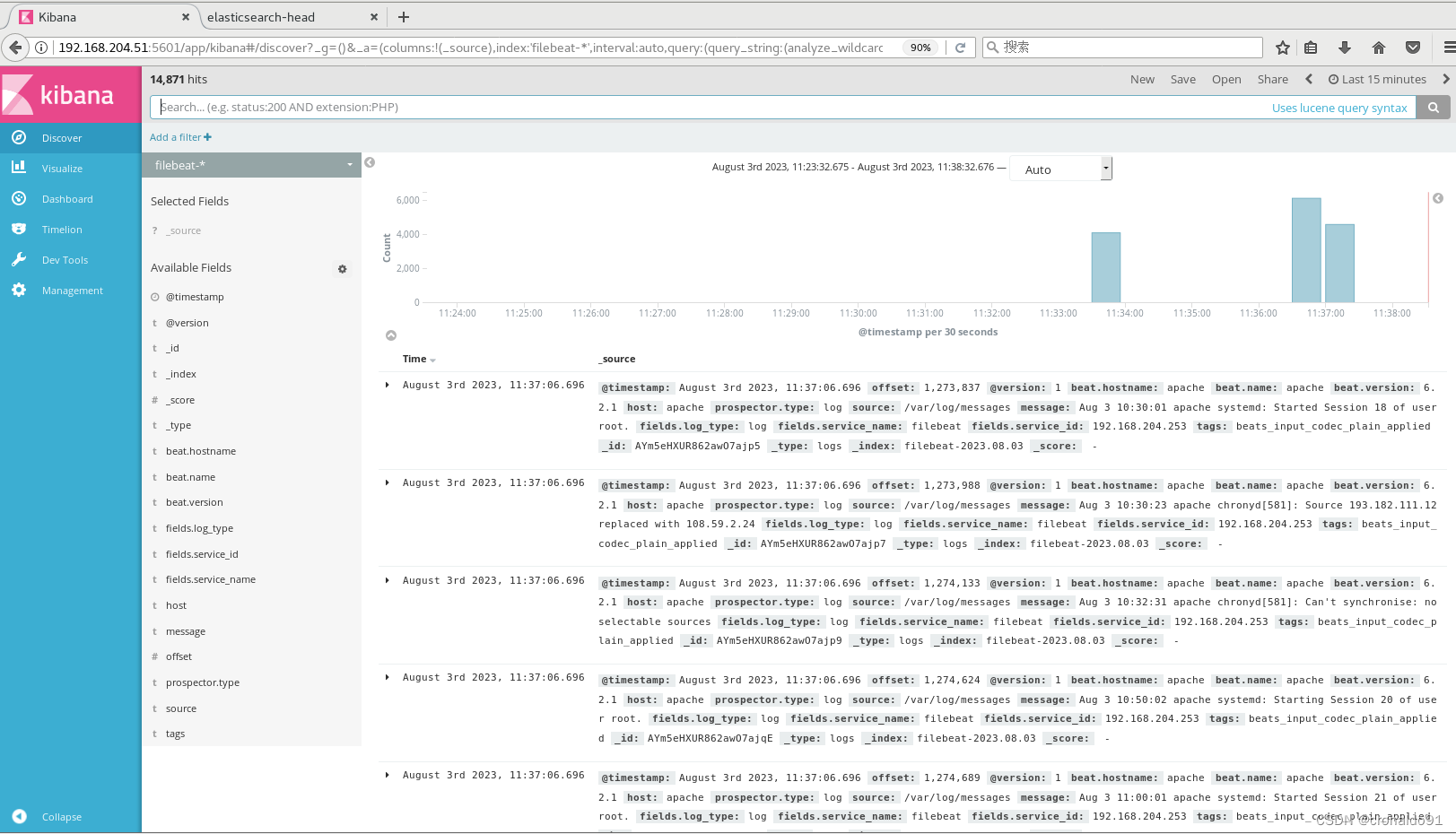Expand the offset 1,274,624 document row

pyautogui.click(x=388, y=677)
